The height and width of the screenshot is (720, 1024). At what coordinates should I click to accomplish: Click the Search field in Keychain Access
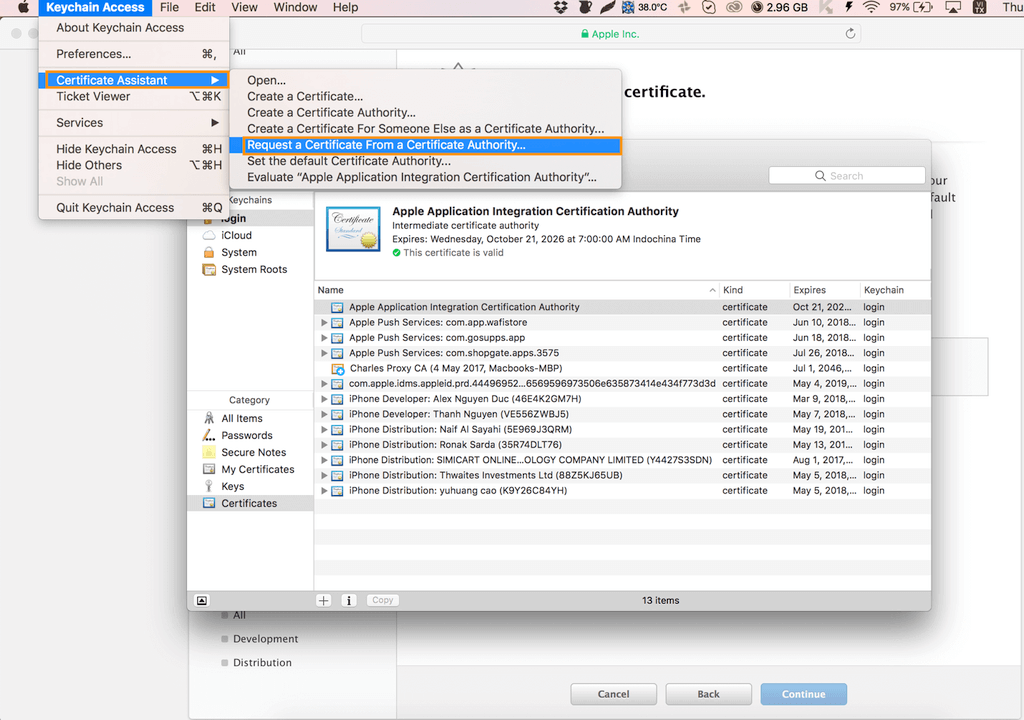[846, 176]
